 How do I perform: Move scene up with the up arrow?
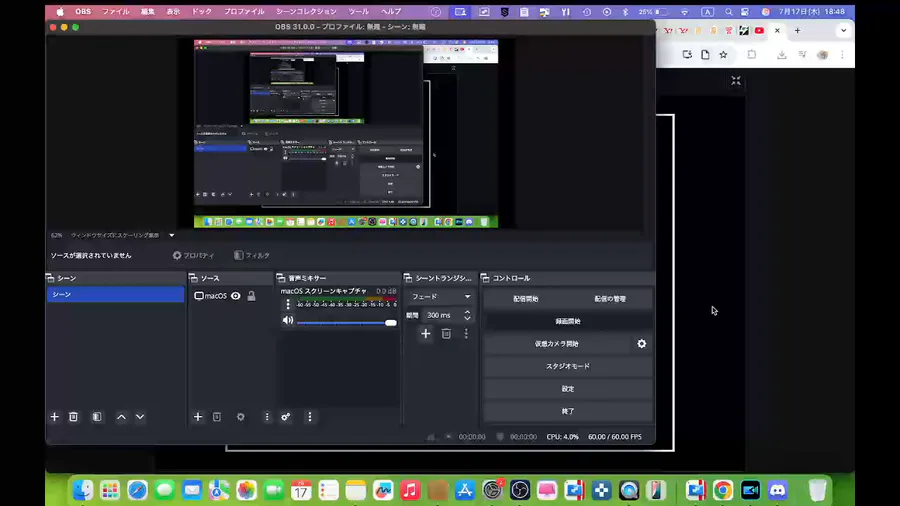click(x=121, y=417)
